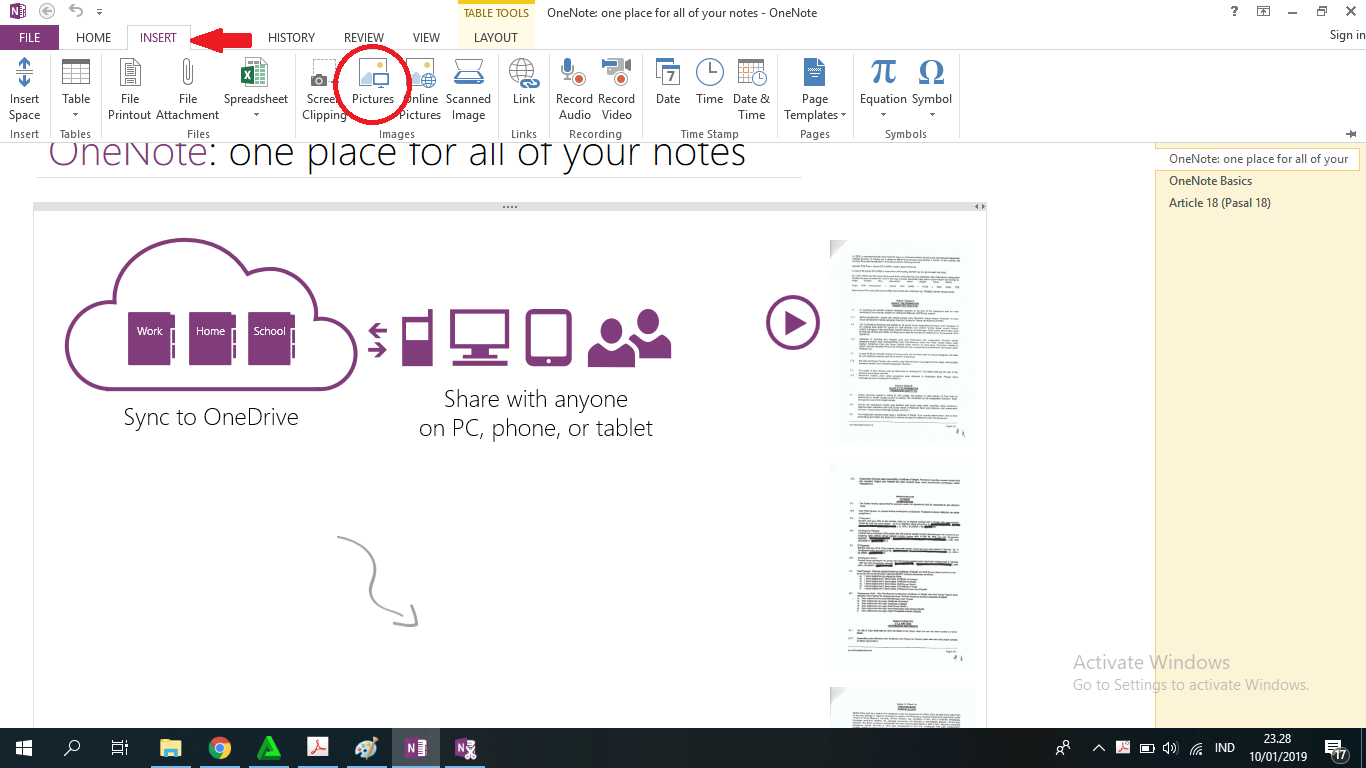Click the Record Video icon
Image resolution: width=1366 pixels, height=768 pixels.
[616, 75]
